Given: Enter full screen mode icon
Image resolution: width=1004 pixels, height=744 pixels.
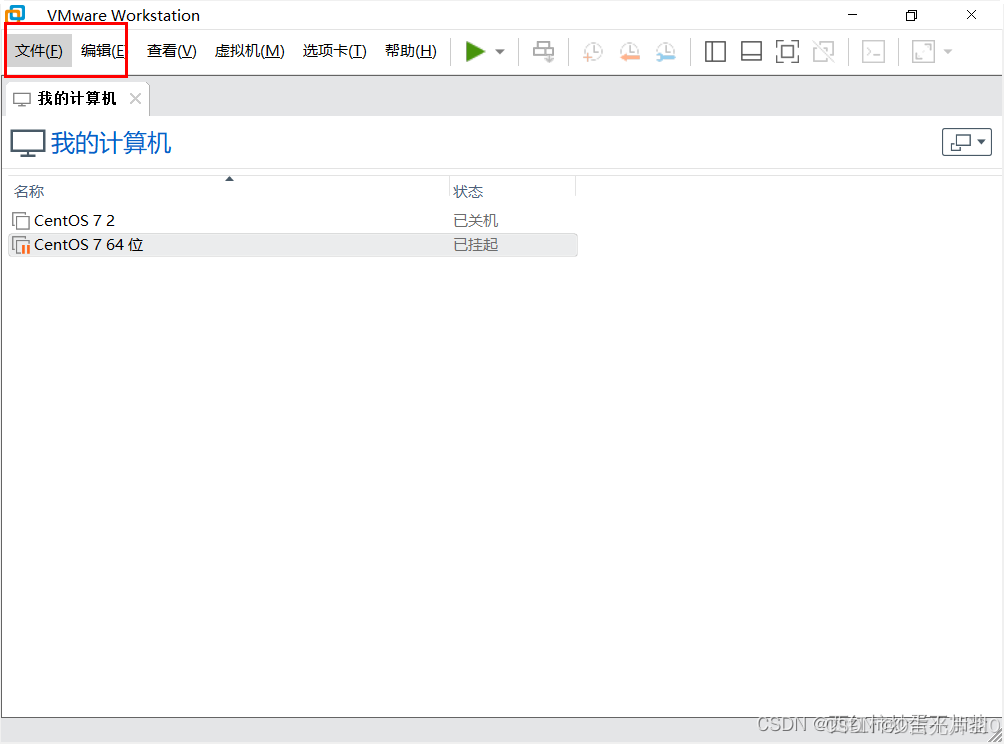Looking at the screenshot, I should 787,51.
